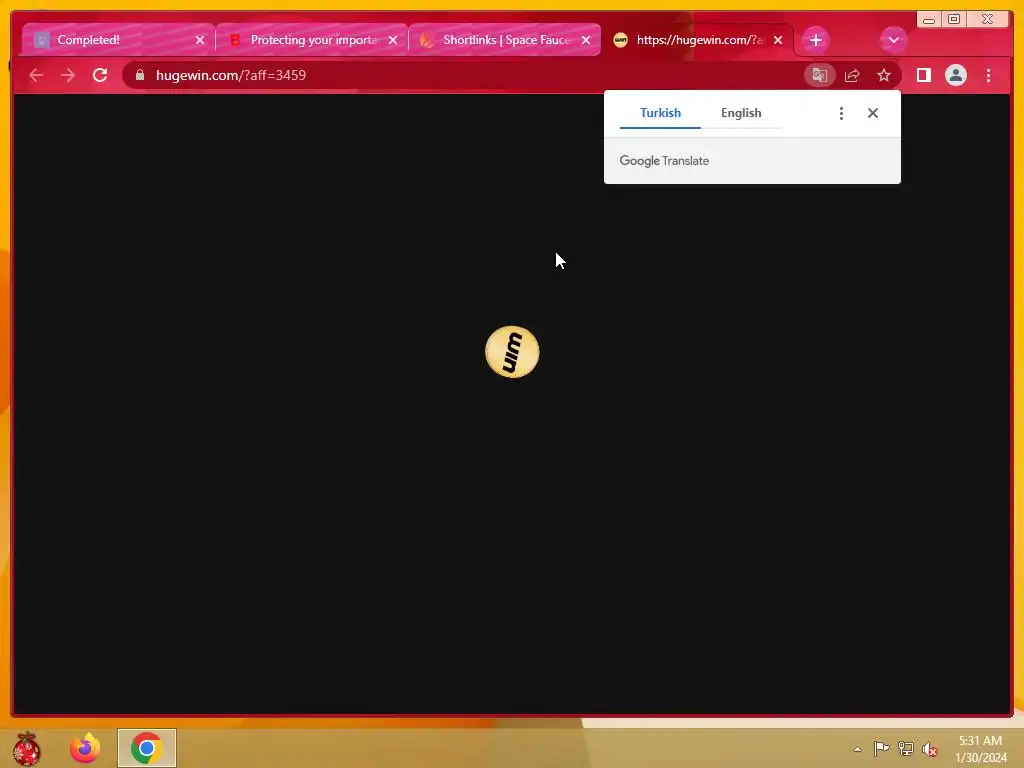Viewport: 1024px width, 768px height.
Task: Close the Completed! tab
Action: (200, 40)
